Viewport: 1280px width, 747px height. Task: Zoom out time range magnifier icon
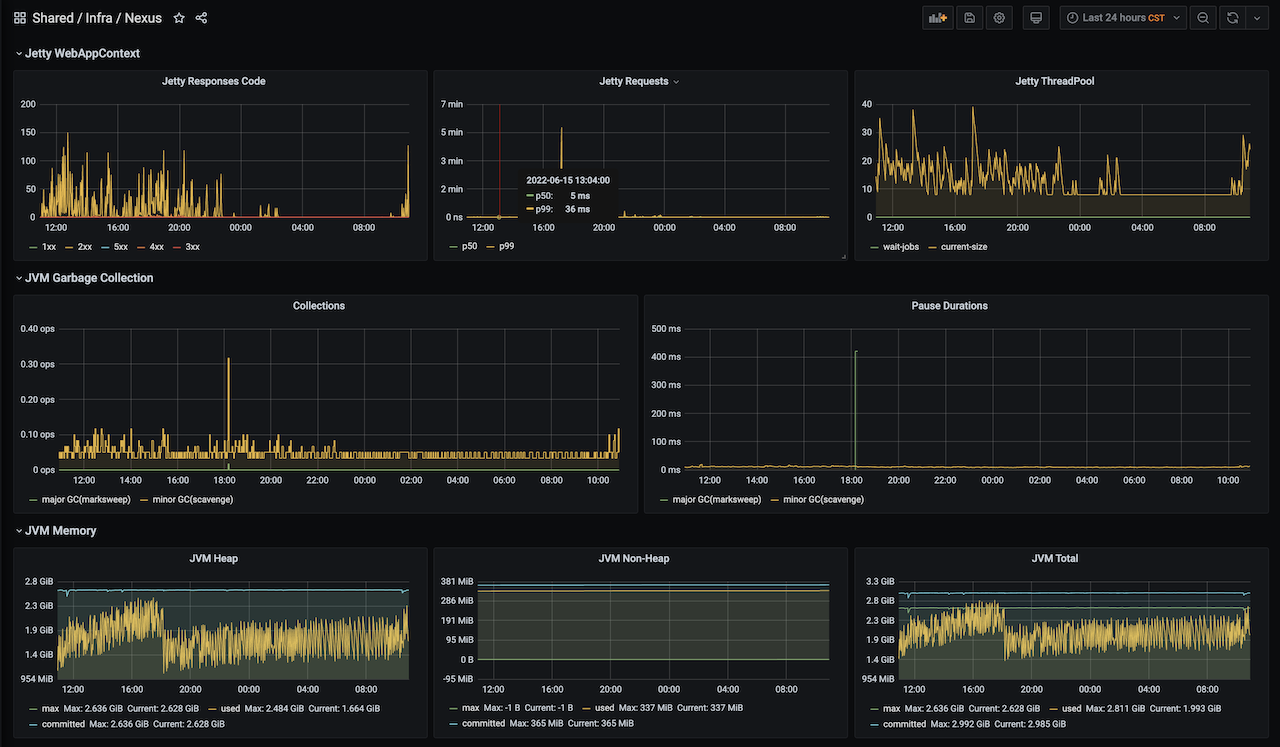click(x=1203, y=18)
